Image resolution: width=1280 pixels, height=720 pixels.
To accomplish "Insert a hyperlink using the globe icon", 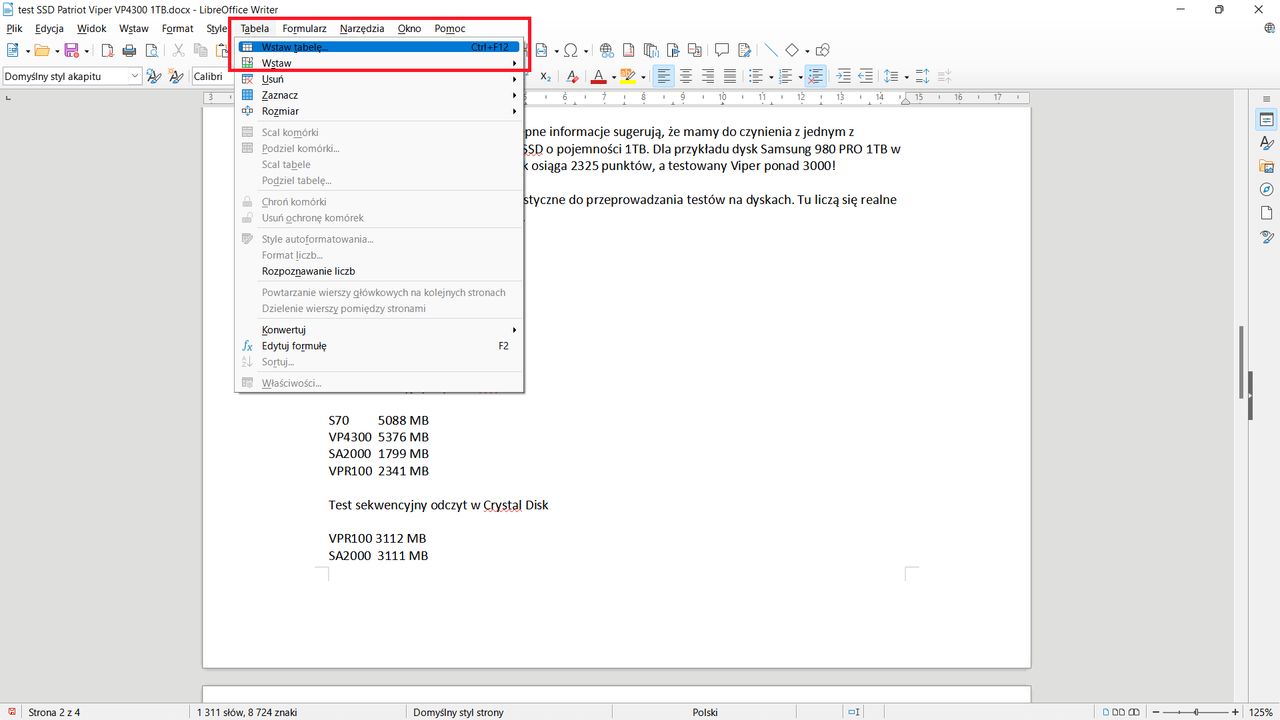I will tap(606, 50).
